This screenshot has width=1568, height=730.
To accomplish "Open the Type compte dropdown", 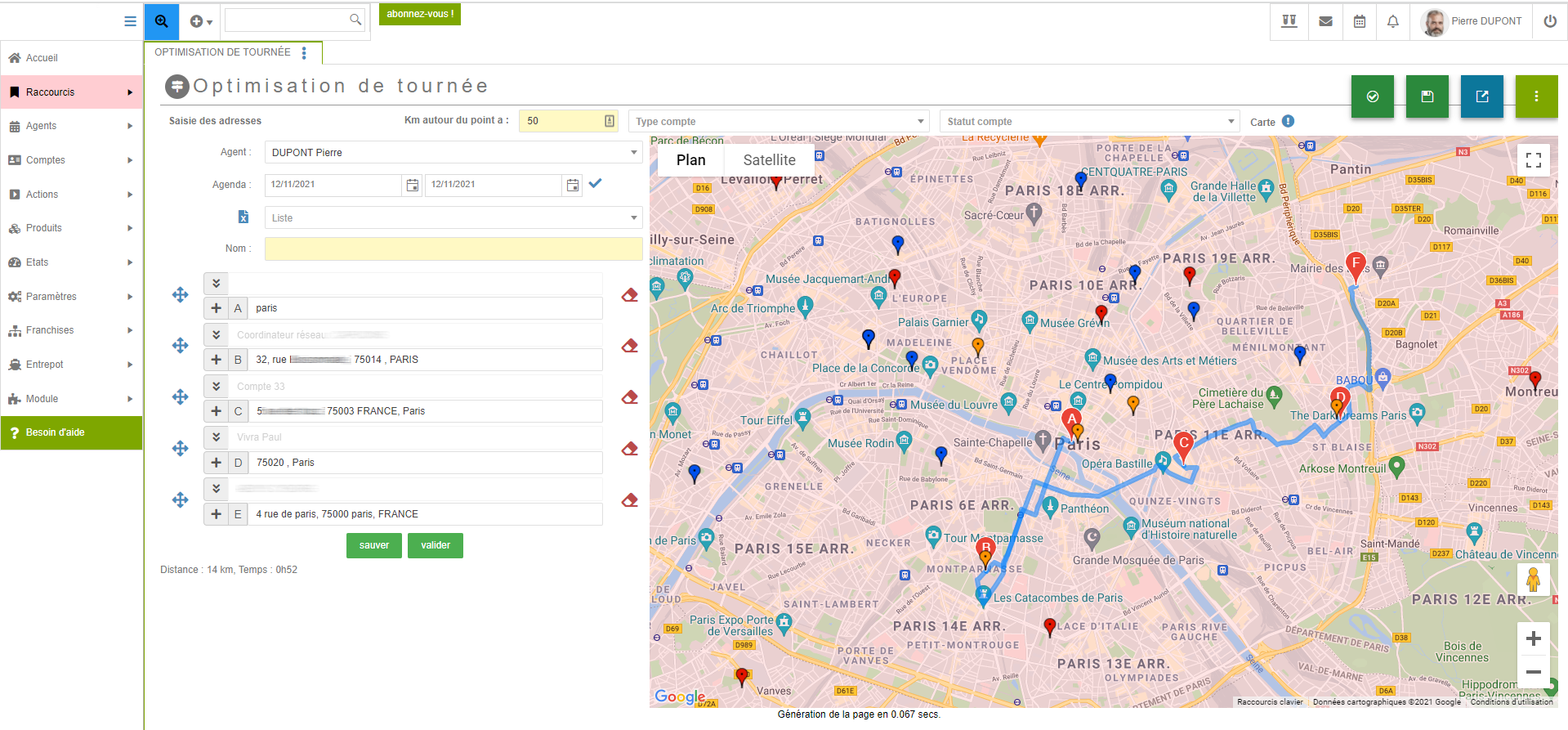I will 780,122.
